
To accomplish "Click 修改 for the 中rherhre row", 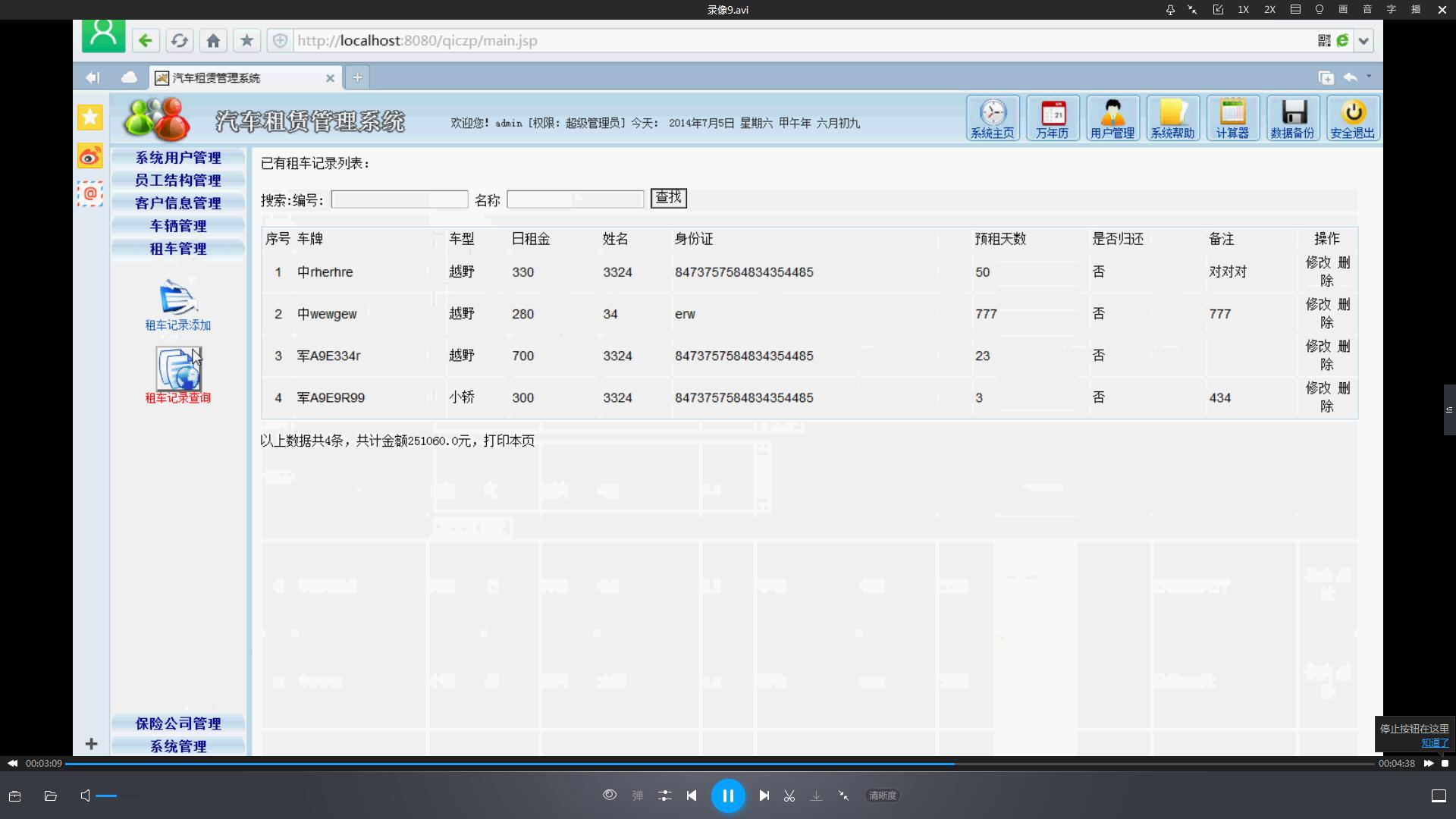I will (1318, 262).
